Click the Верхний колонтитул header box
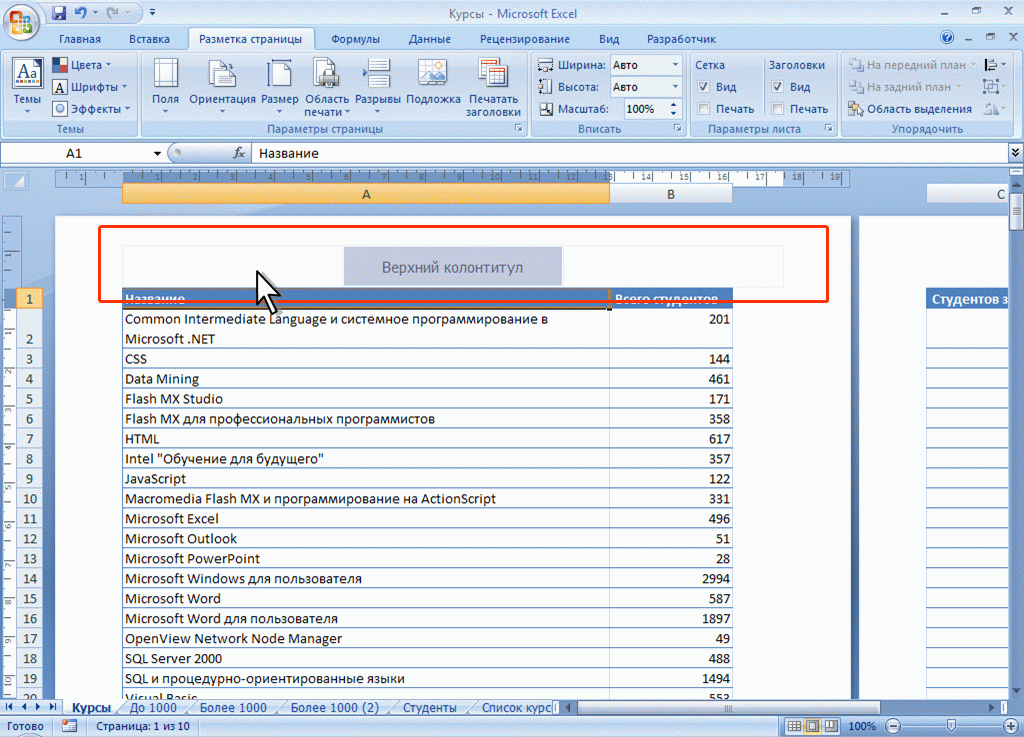1024x737 pixels. click(x=453, y=267)
